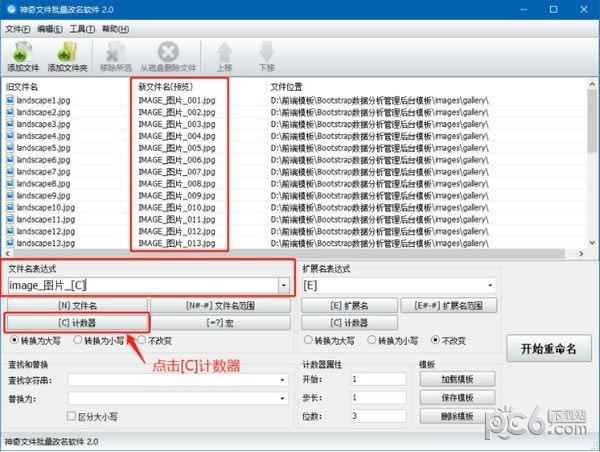
Task: Select extension 转换为小写 radio button
Action: click(x=372, y=340)
